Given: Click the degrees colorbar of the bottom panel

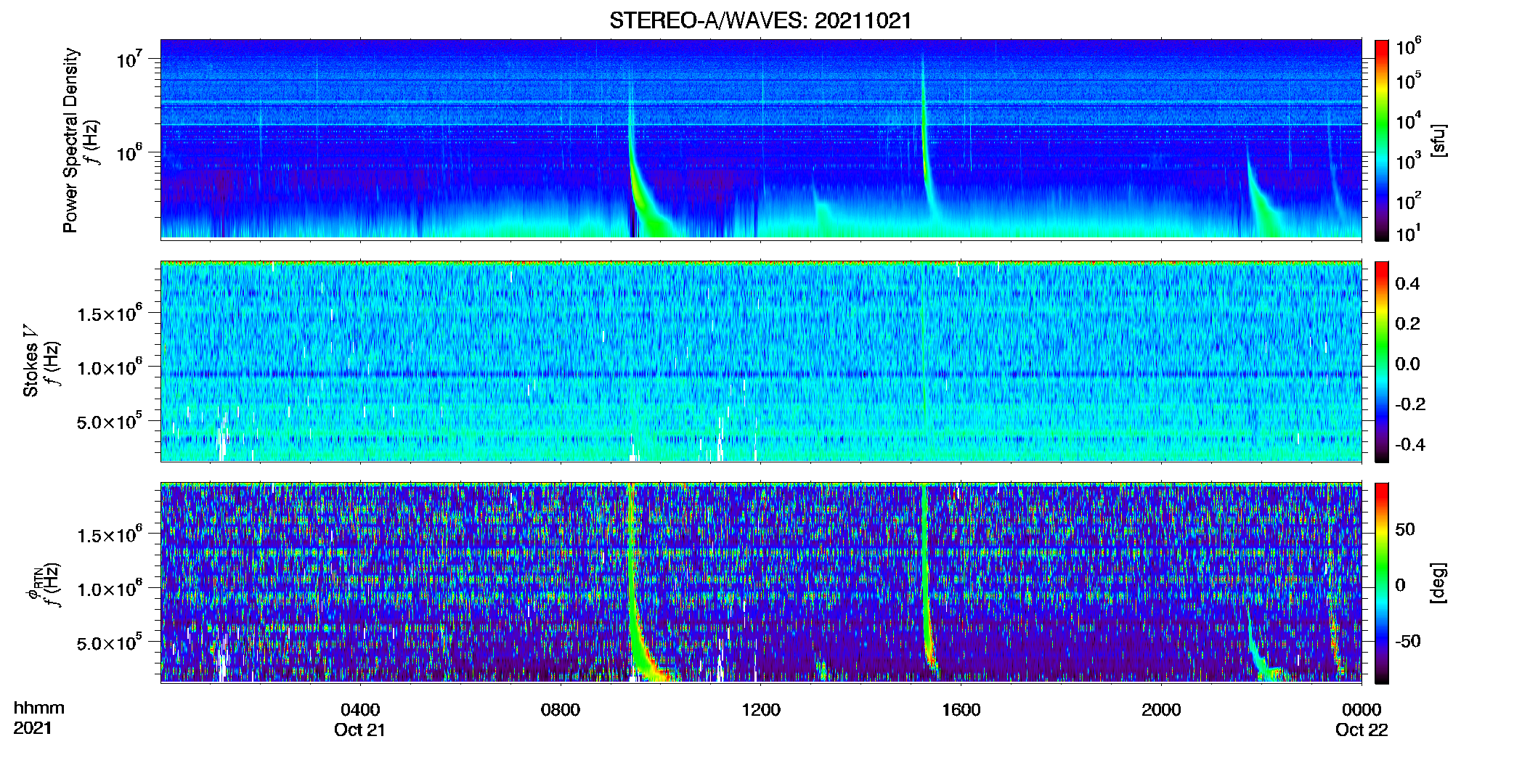Looking at the screenshot, I should click(1382, 583).
